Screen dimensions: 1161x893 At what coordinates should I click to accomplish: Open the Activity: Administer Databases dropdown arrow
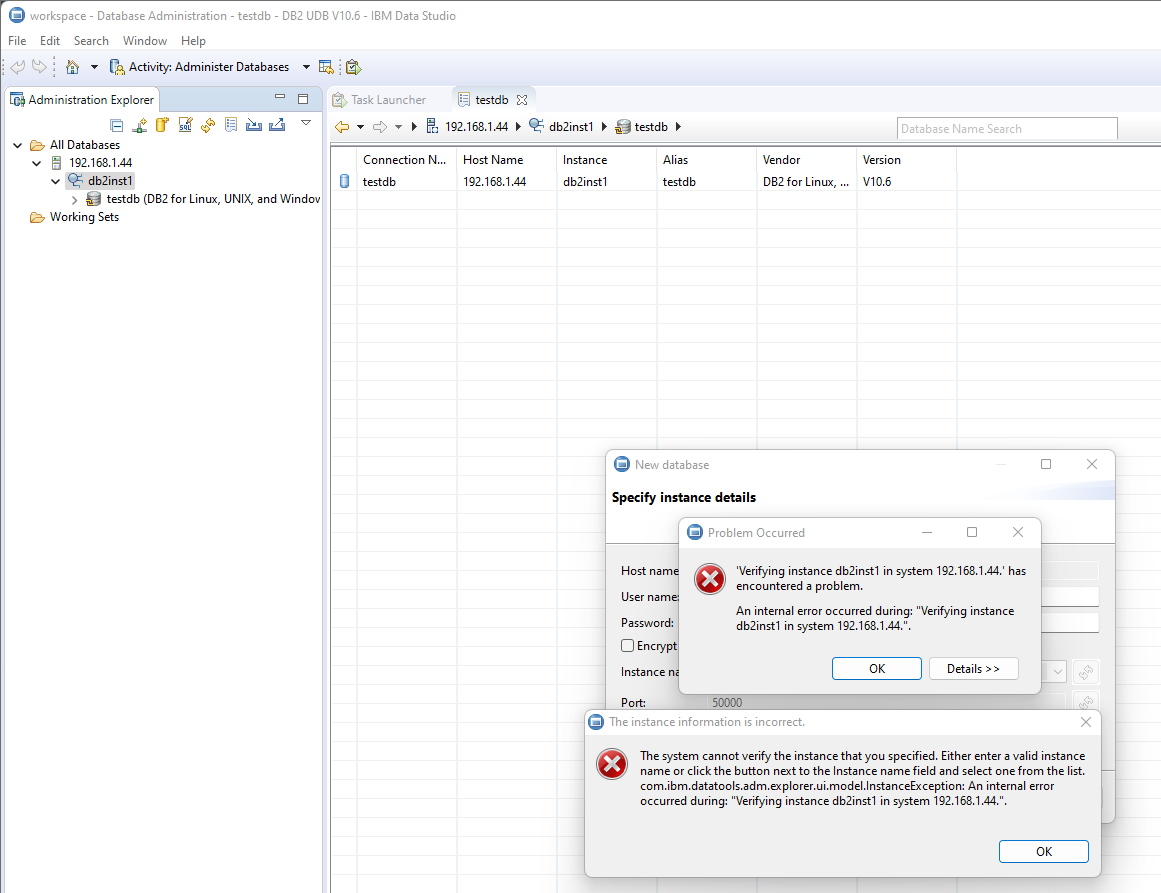306,67
